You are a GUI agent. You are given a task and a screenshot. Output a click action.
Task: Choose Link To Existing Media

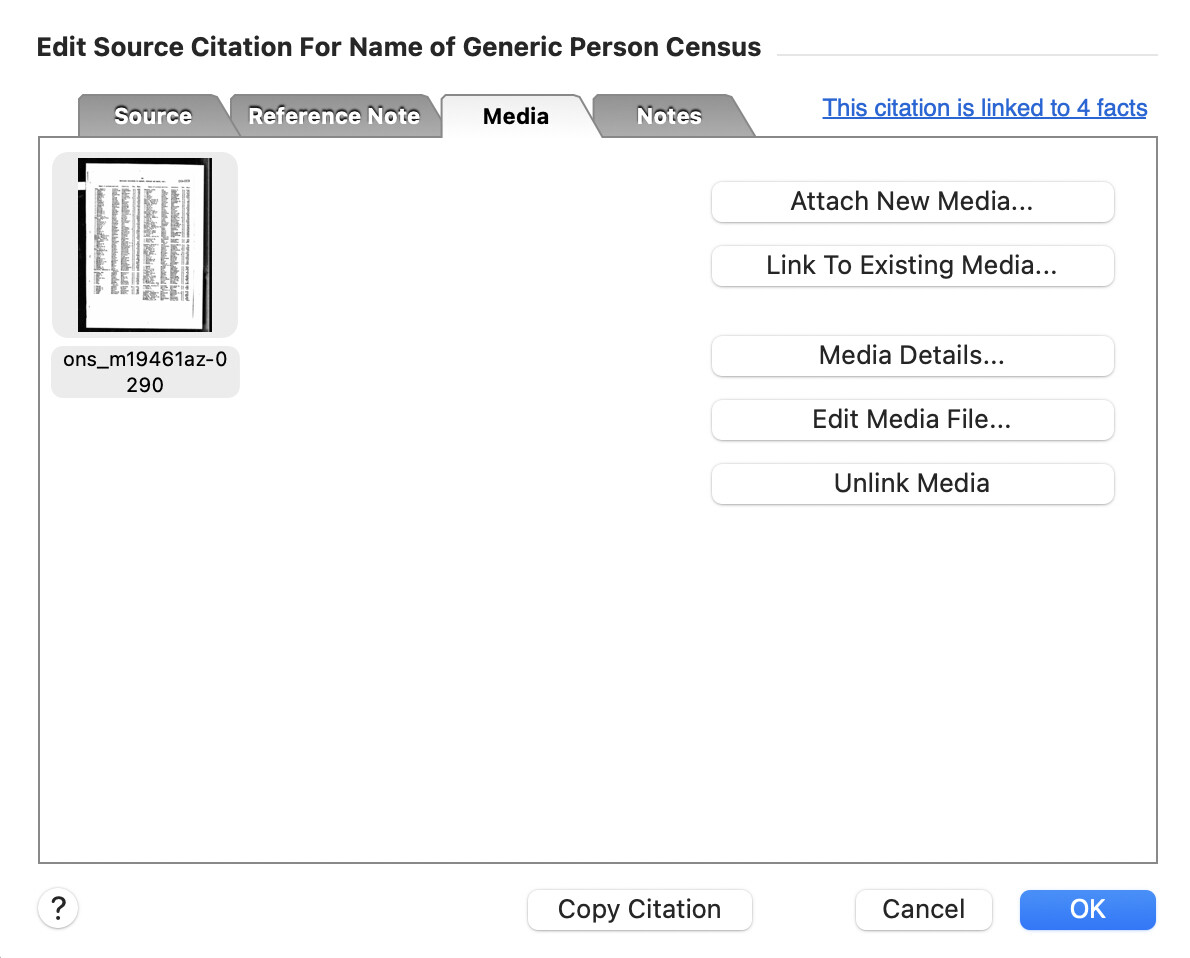click(912, 265)
